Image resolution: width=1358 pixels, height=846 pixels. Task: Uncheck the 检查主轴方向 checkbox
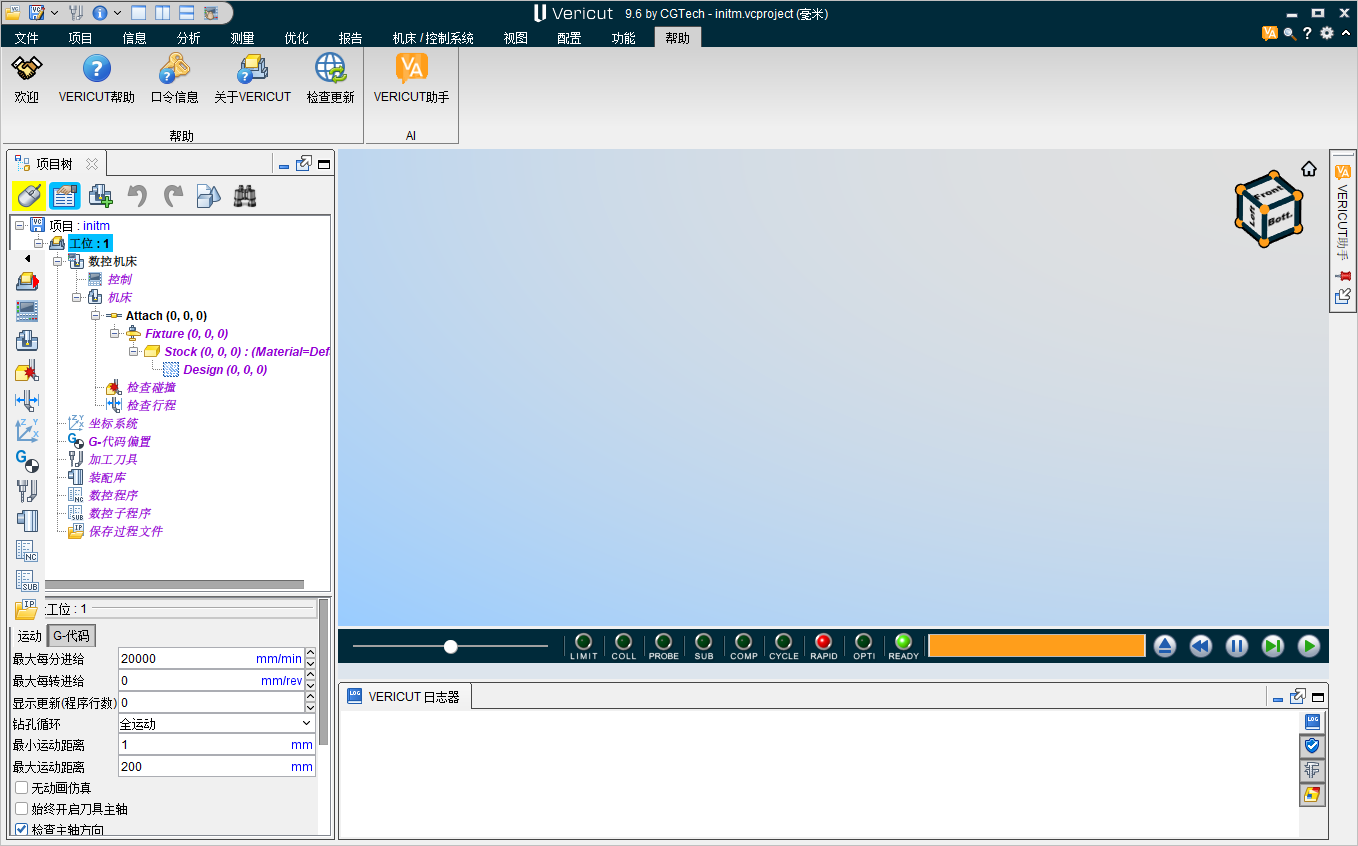pyautogui.click(x=22, y=829)
